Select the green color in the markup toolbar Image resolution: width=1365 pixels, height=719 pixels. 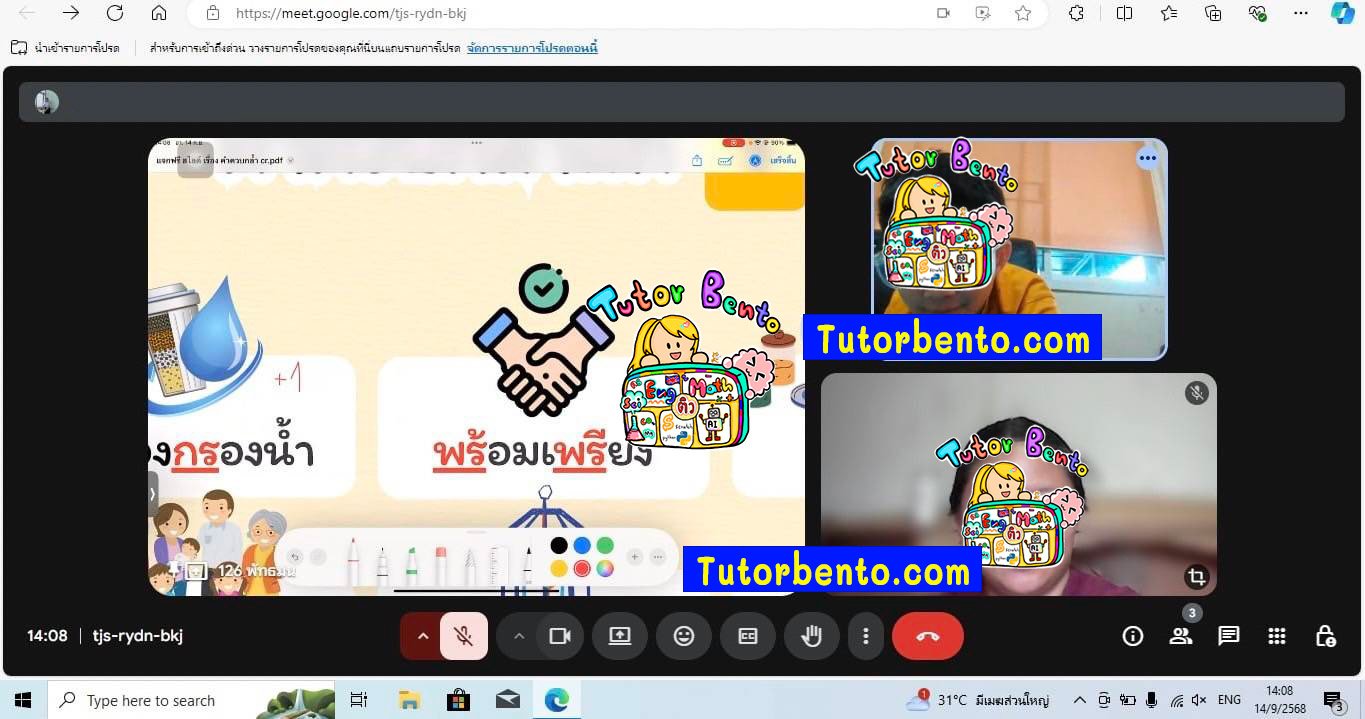click(605, 545)
